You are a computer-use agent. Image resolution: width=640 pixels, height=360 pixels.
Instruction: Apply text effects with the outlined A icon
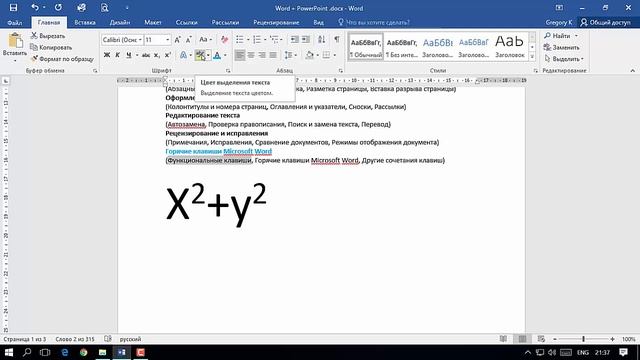coord(184,55)
